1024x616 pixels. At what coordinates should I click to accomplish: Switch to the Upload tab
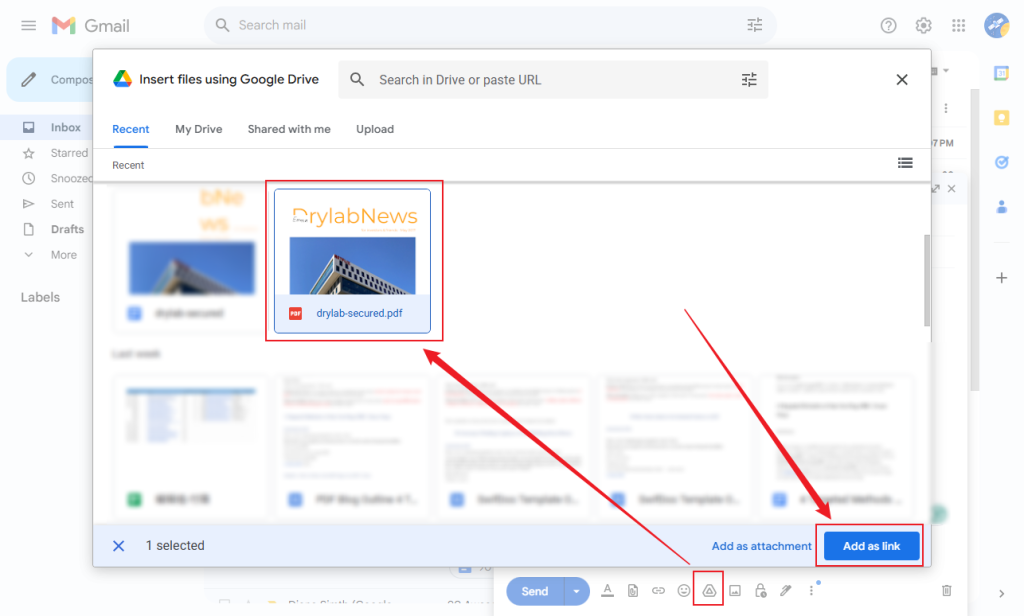coord(374,129)
